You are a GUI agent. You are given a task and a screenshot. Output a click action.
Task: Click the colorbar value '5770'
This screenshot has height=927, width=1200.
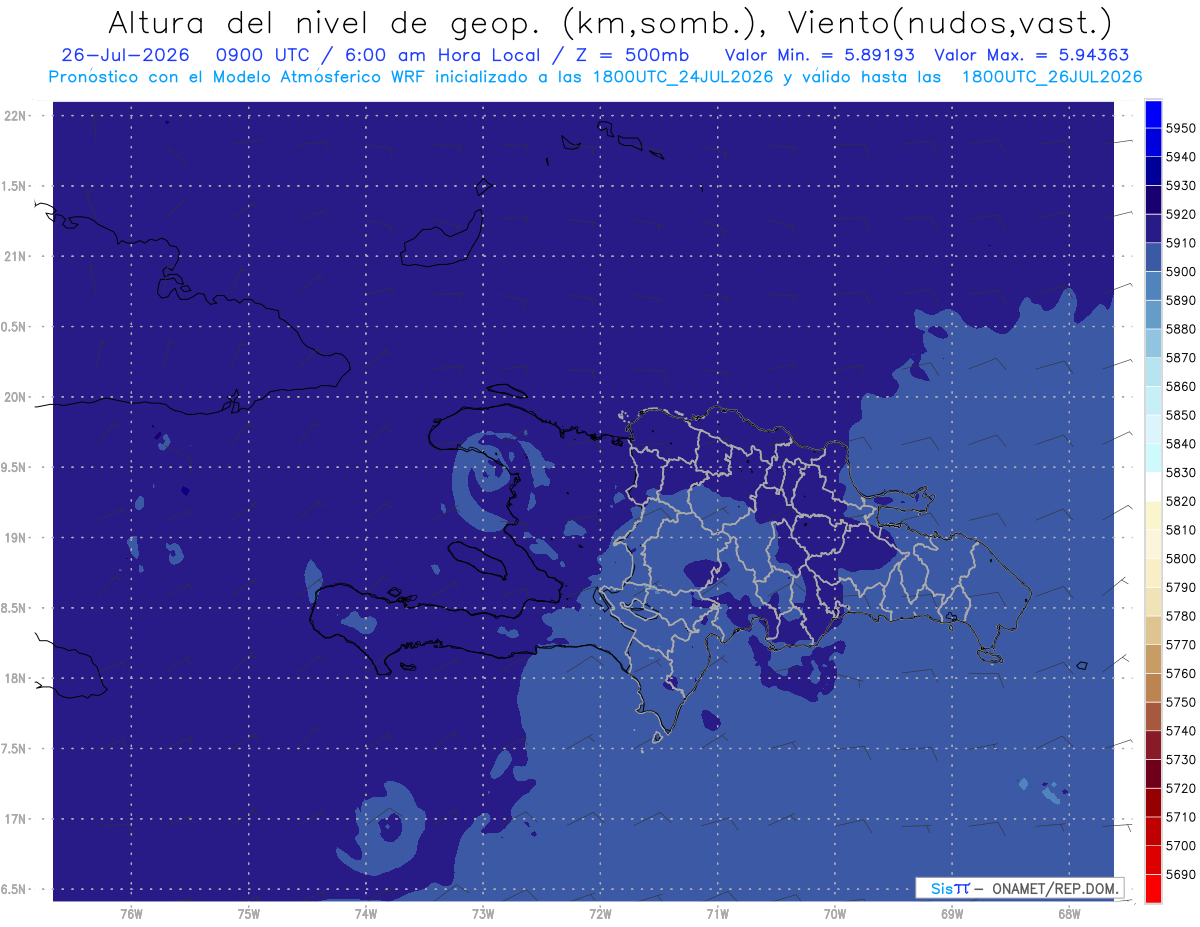[x=1180, y=645]
